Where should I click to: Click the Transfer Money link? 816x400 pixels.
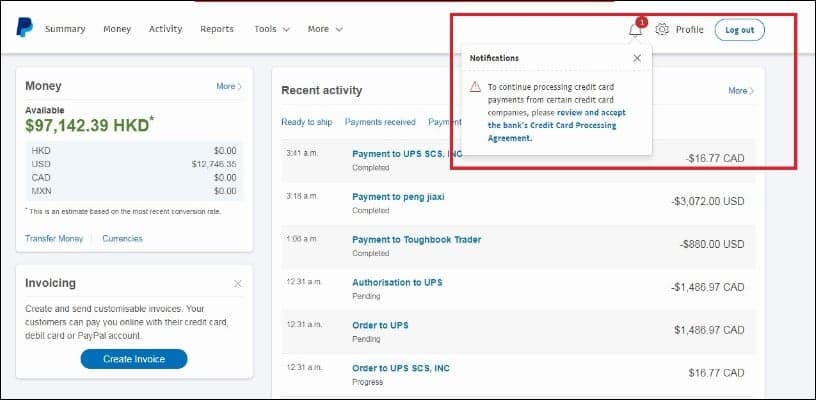tap(54, 239)
